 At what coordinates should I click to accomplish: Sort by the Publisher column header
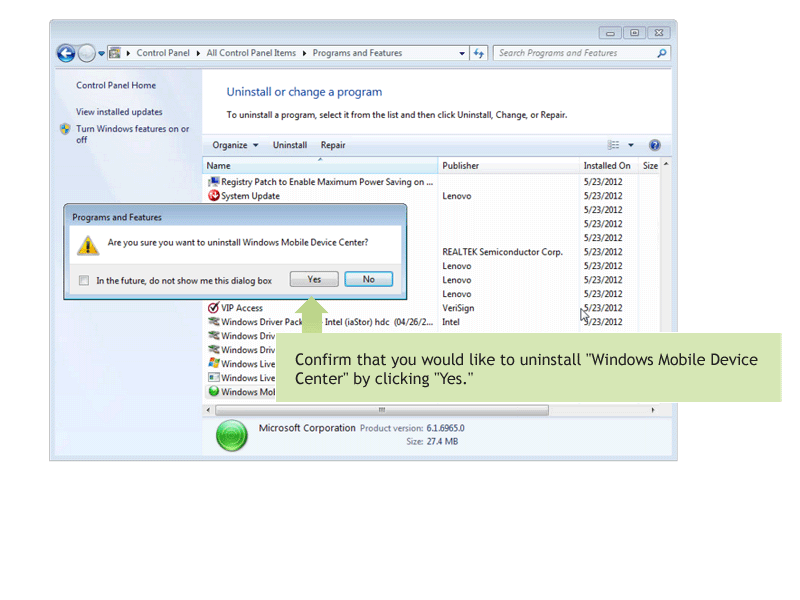tap(508, 165)
